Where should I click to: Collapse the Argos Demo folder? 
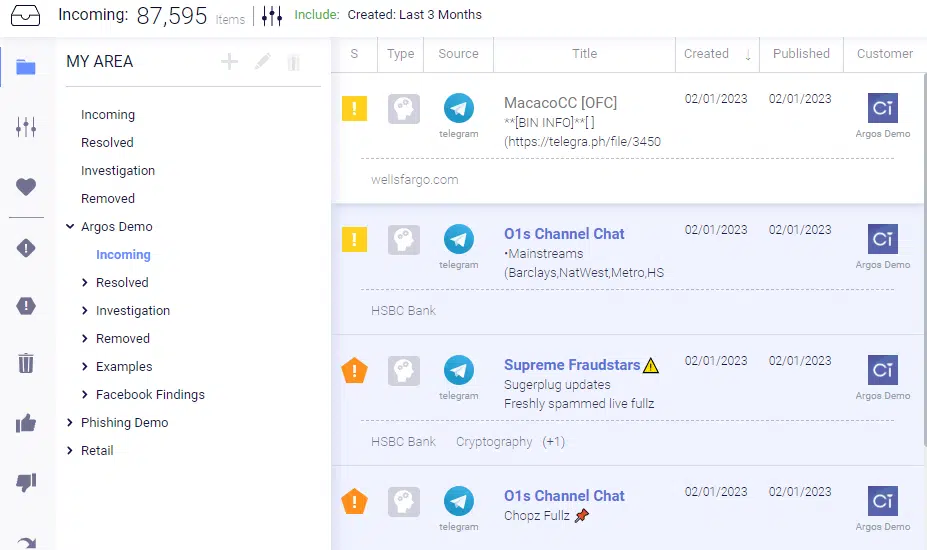[x=70, y=227]
